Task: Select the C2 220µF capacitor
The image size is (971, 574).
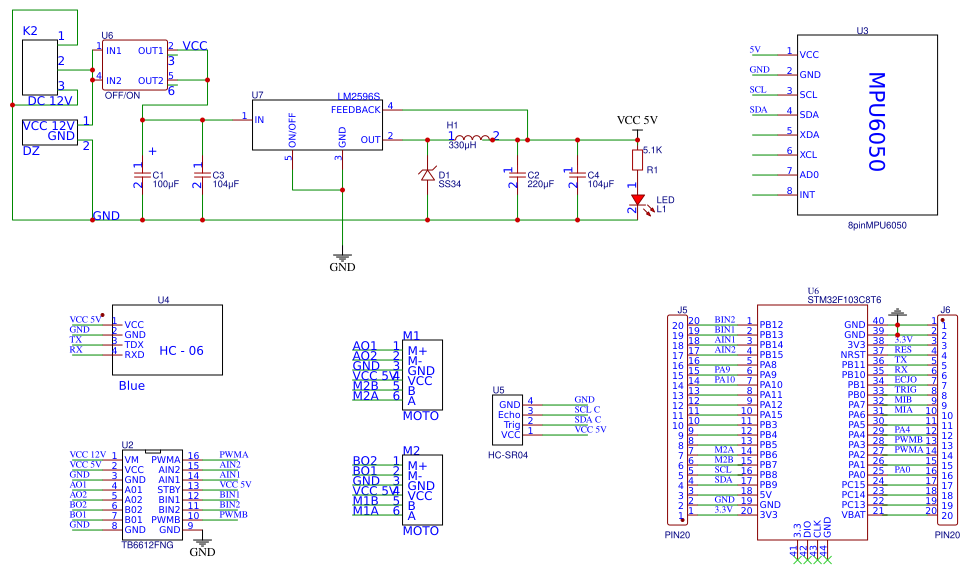Action: click(x=517, y=177)
